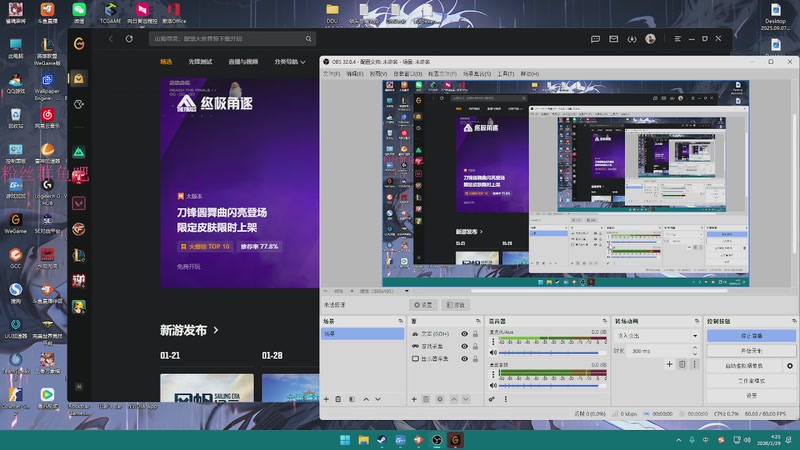
Task: Open OBS 文件(F) menu
Action: tap(332, 74)
